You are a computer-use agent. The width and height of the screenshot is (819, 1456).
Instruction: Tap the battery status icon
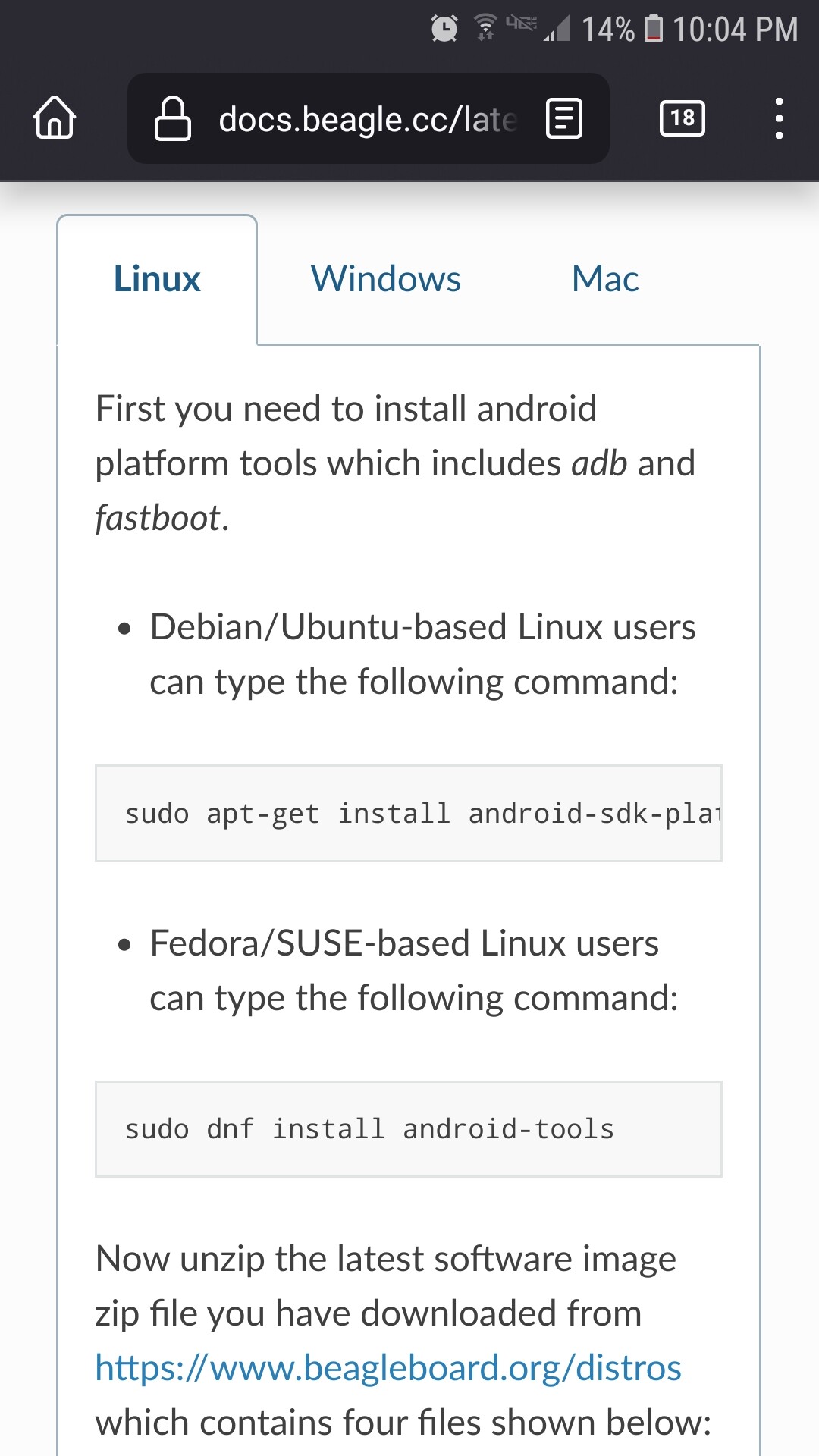(654, 29)
